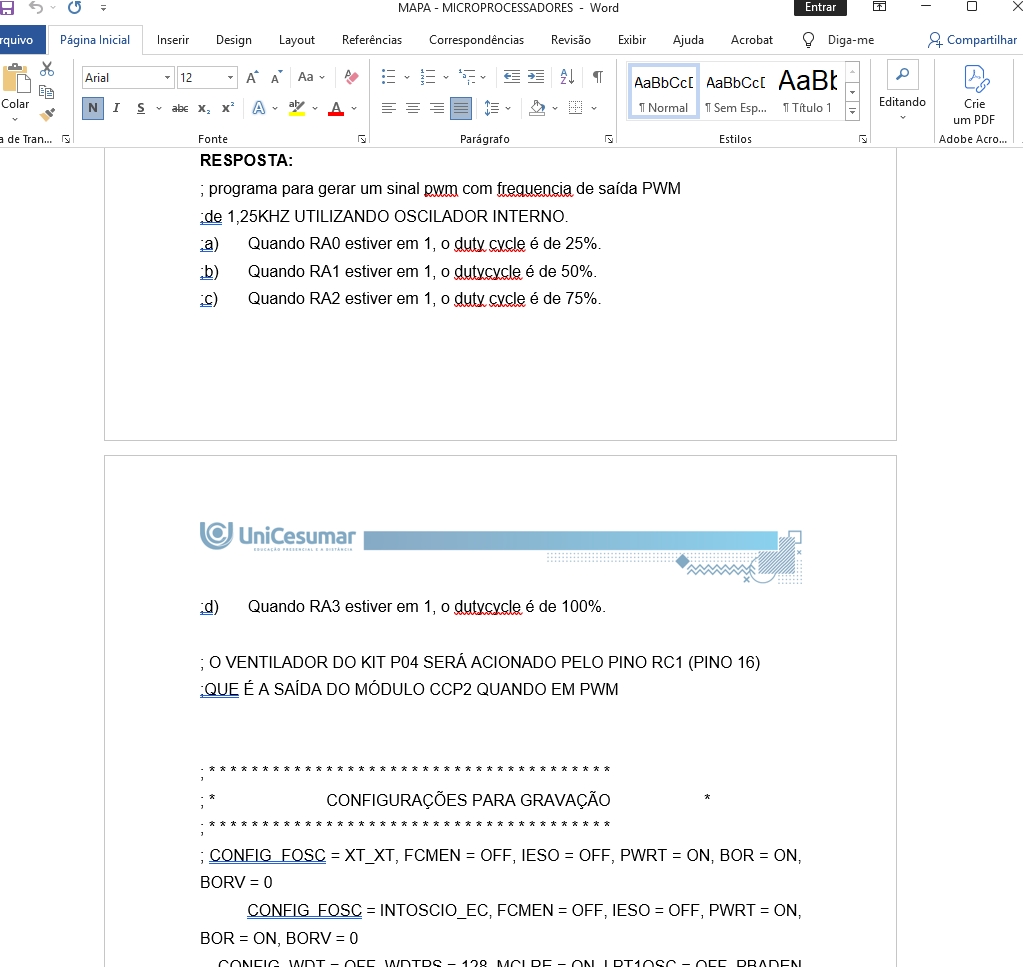1023x967 pixels.
Task: Click the Entrar sign-in button
Action: [820, 8]
